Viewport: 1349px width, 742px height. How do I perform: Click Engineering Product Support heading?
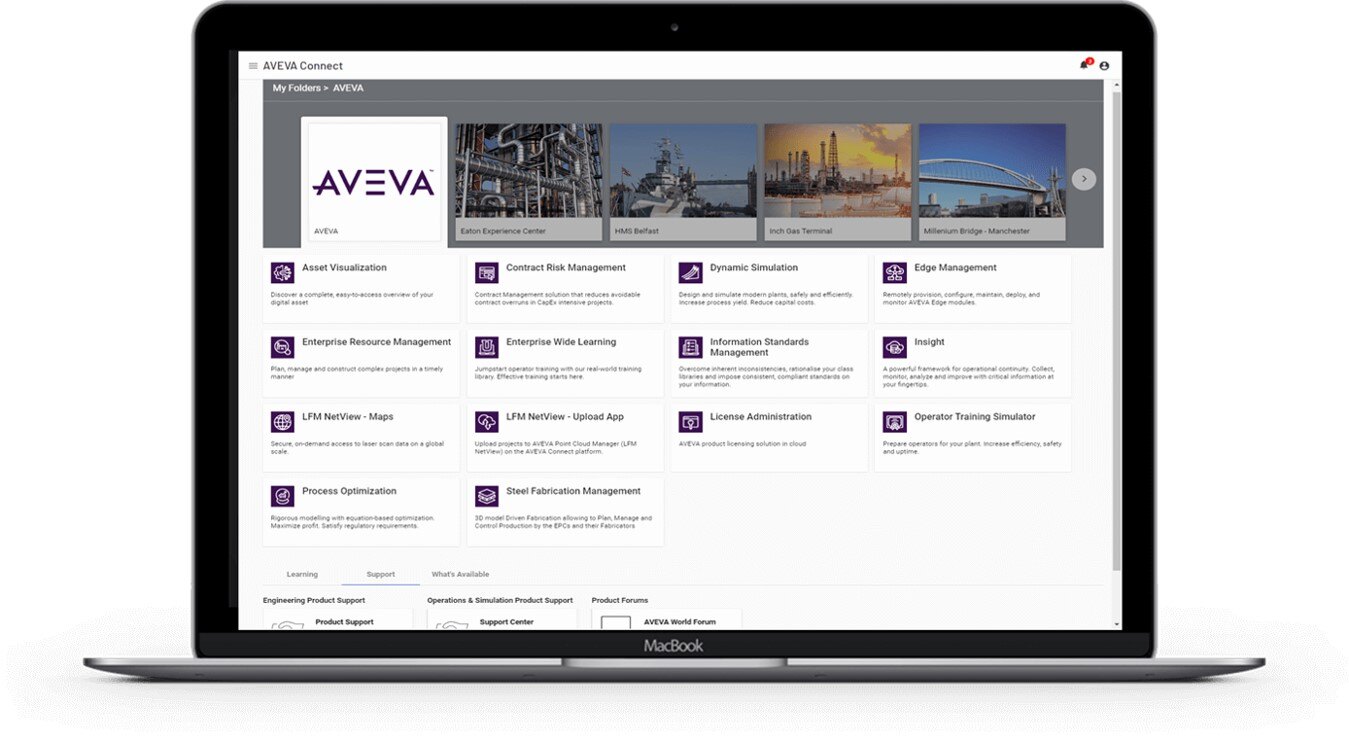point(314,600)
